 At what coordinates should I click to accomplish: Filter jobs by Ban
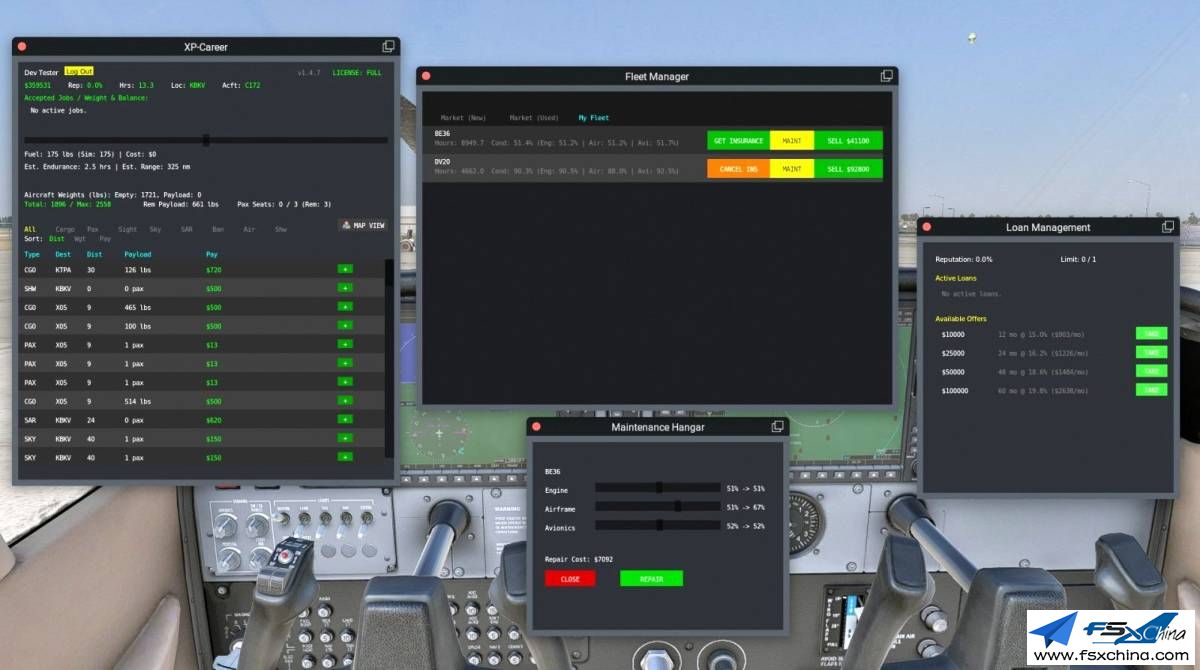click(x=218, y=229)
